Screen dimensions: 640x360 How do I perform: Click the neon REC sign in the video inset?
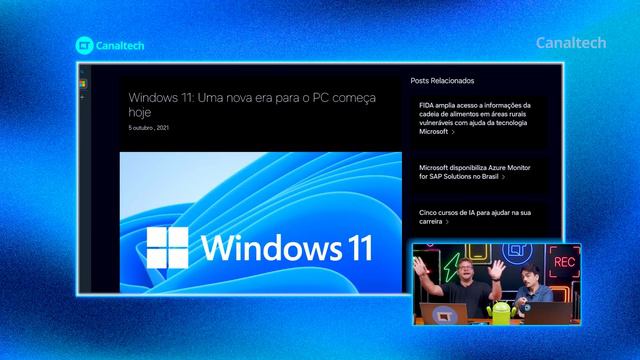pos(564,262)
